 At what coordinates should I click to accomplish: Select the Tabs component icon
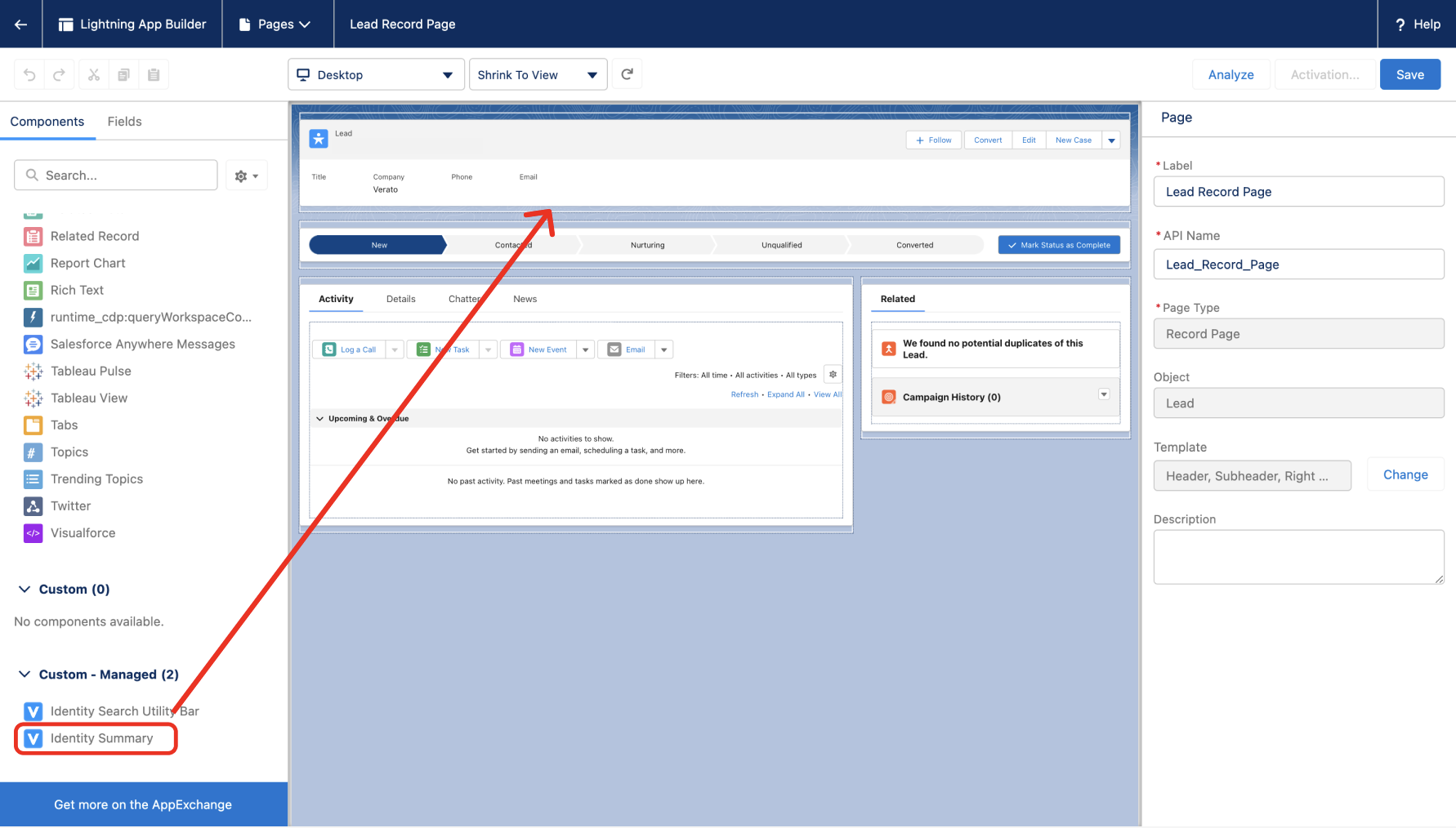point(33,425)
